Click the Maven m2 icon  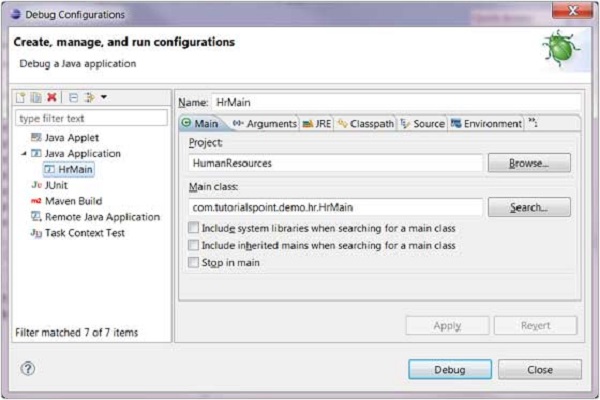click(36, 201)
